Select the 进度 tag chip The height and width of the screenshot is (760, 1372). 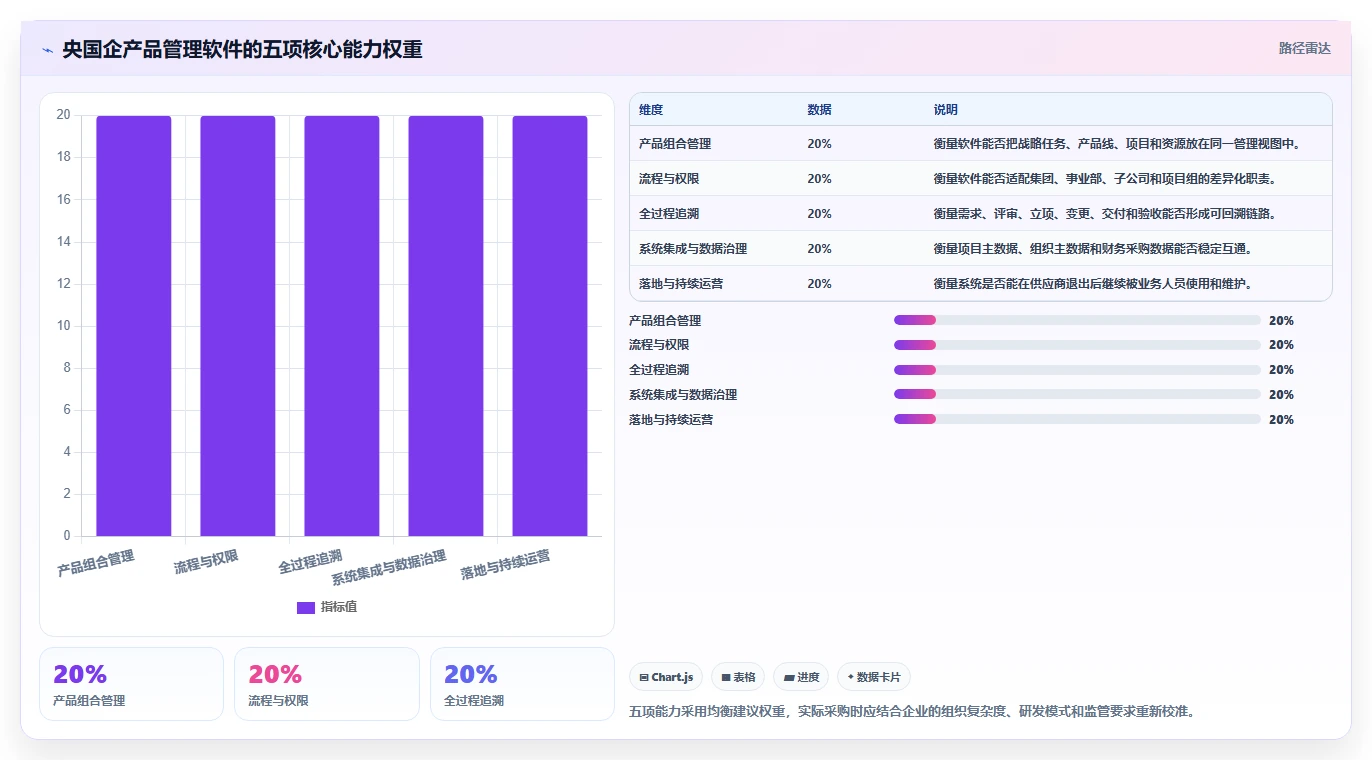point(801,677)
